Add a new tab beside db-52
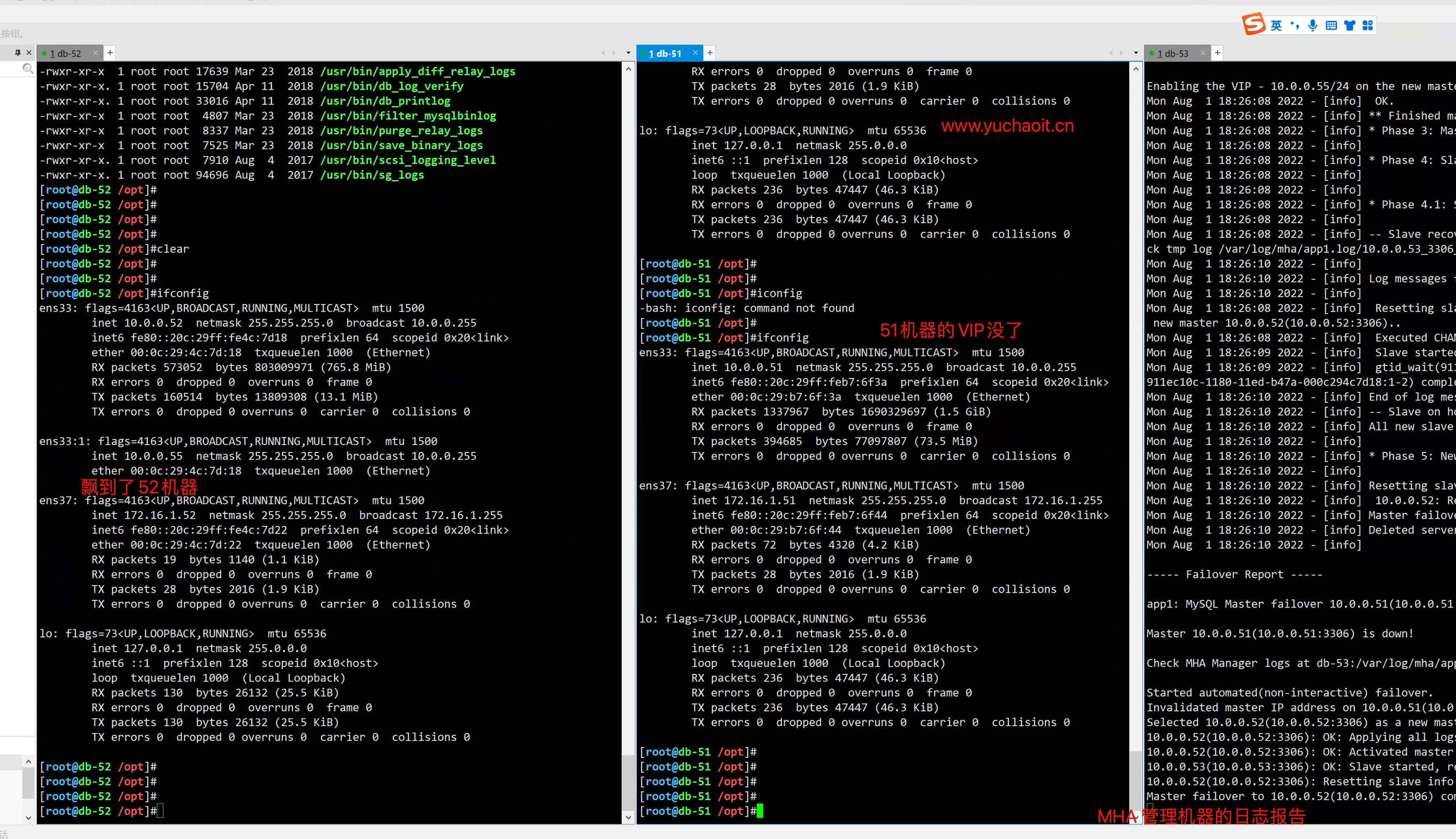 110,53
